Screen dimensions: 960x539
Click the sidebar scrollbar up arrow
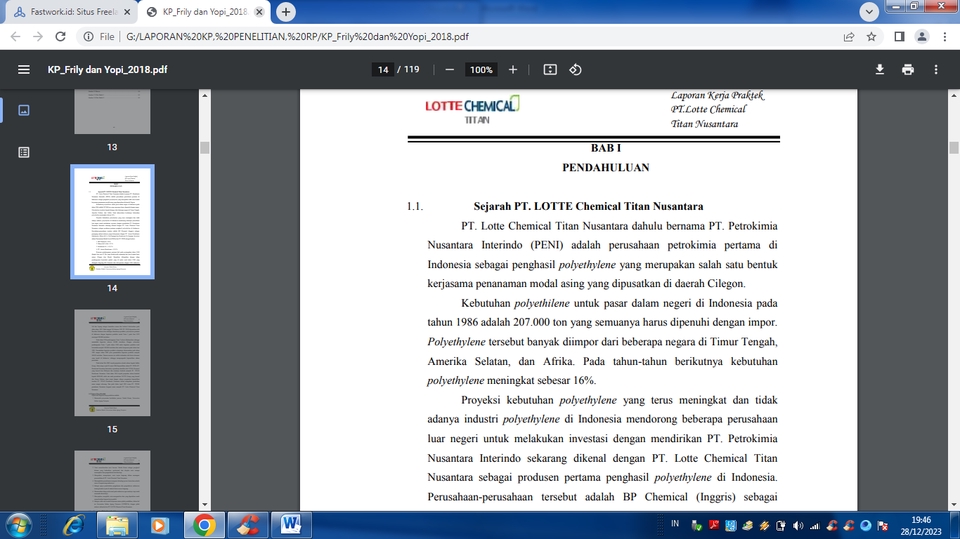(x=204, y=96)
